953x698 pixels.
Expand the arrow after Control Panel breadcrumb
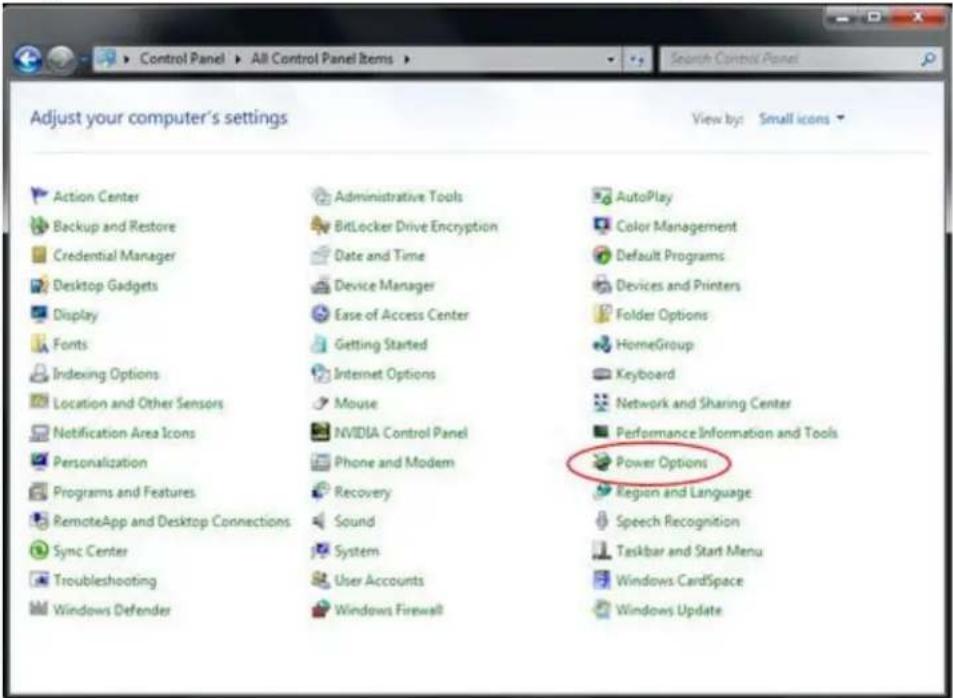pos(238,59)
